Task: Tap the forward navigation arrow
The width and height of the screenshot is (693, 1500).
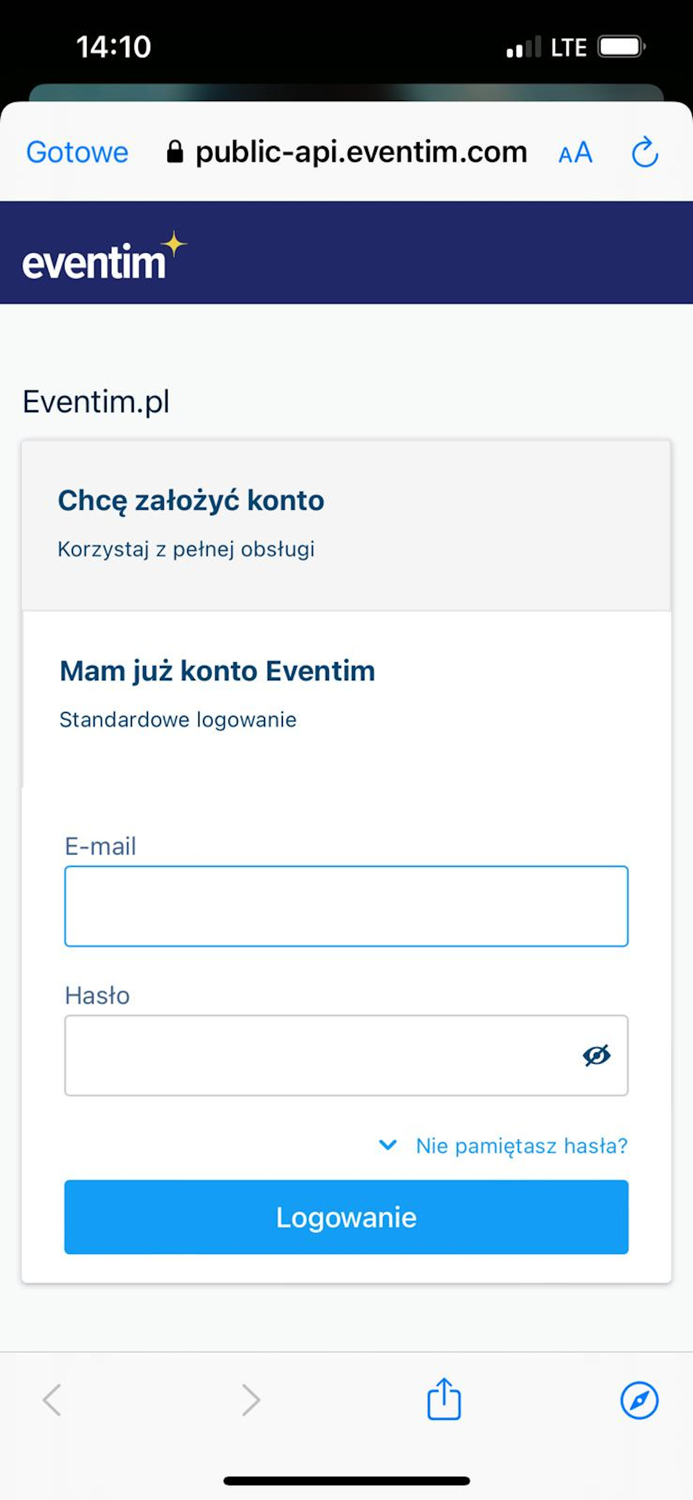Action: click(250, 1400)
